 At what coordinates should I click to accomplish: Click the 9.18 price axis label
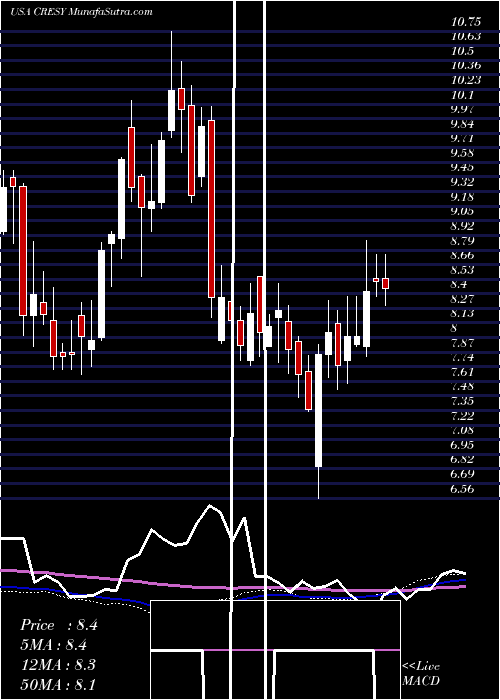[462, 197]
